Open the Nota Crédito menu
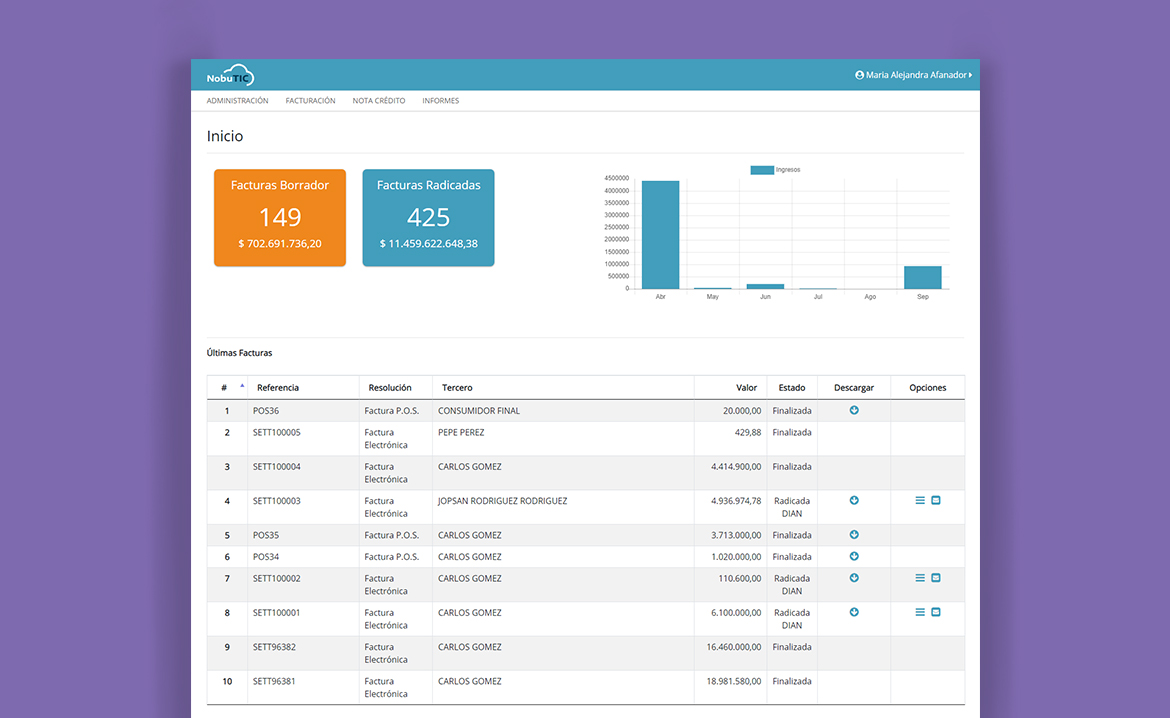The height and width of the screenshot is (718, 1170). pos(379,101)
